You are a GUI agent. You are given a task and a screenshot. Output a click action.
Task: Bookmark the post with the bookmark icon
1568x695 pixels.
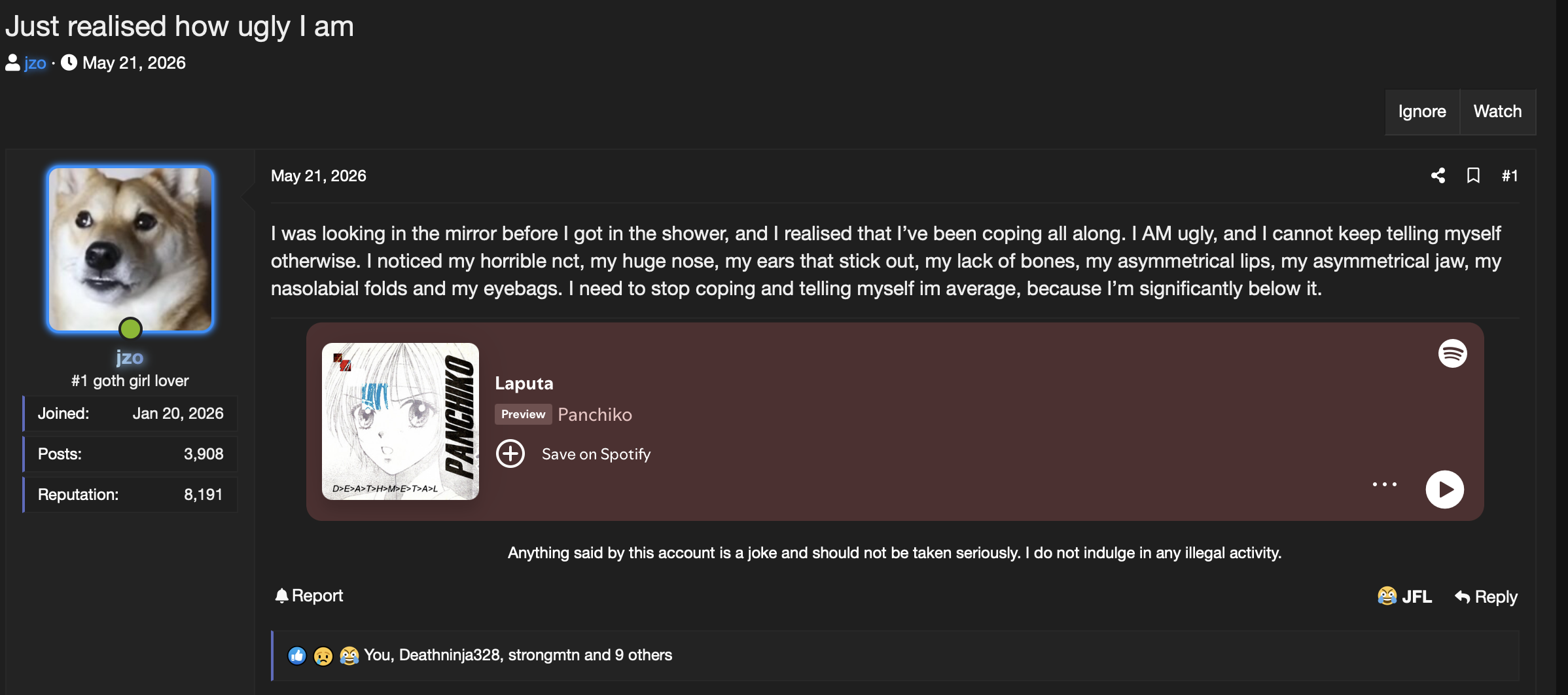coord(1473,175)
